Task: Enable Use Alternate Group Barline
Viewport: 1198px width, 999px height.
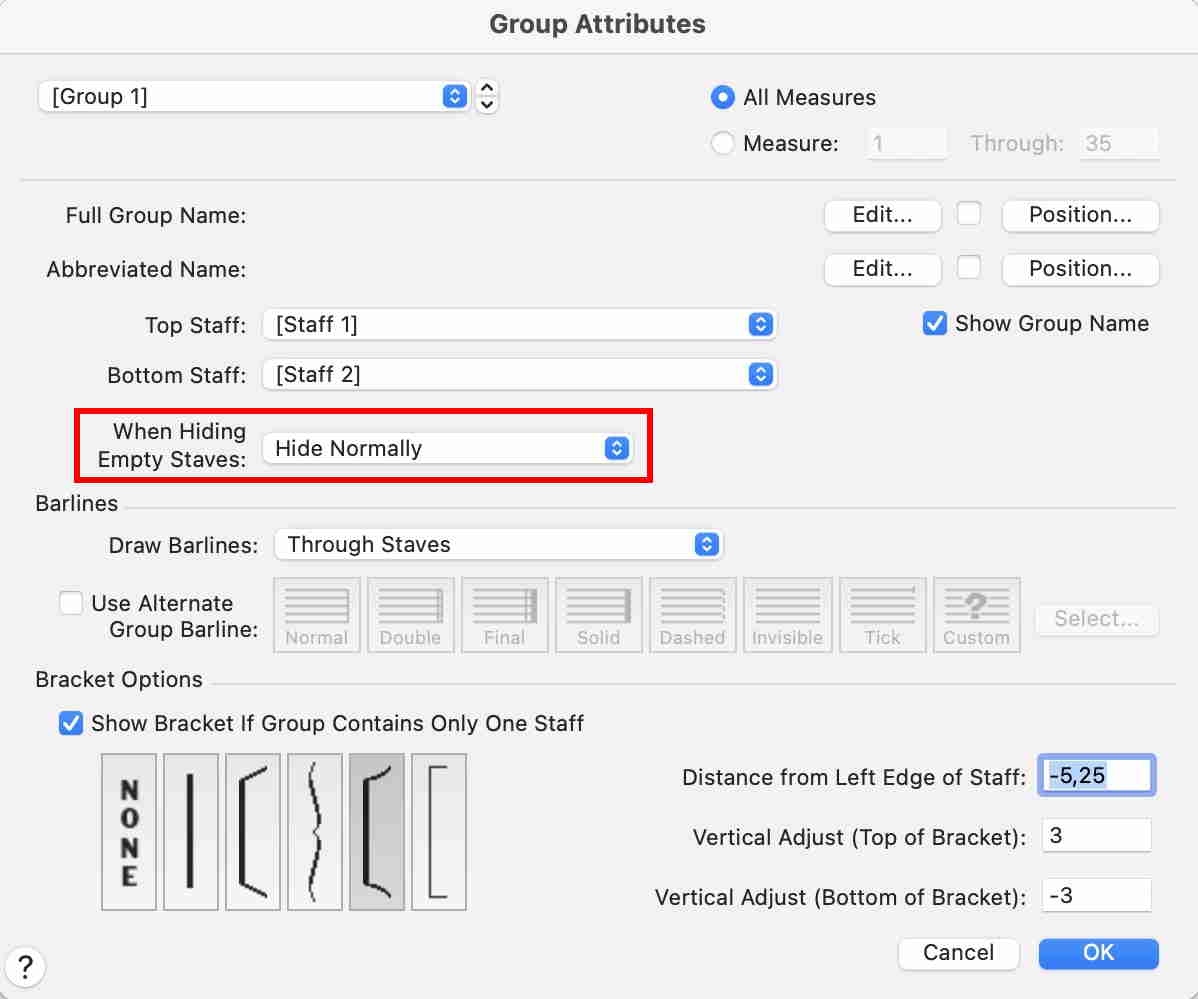Action: point(71,604)
